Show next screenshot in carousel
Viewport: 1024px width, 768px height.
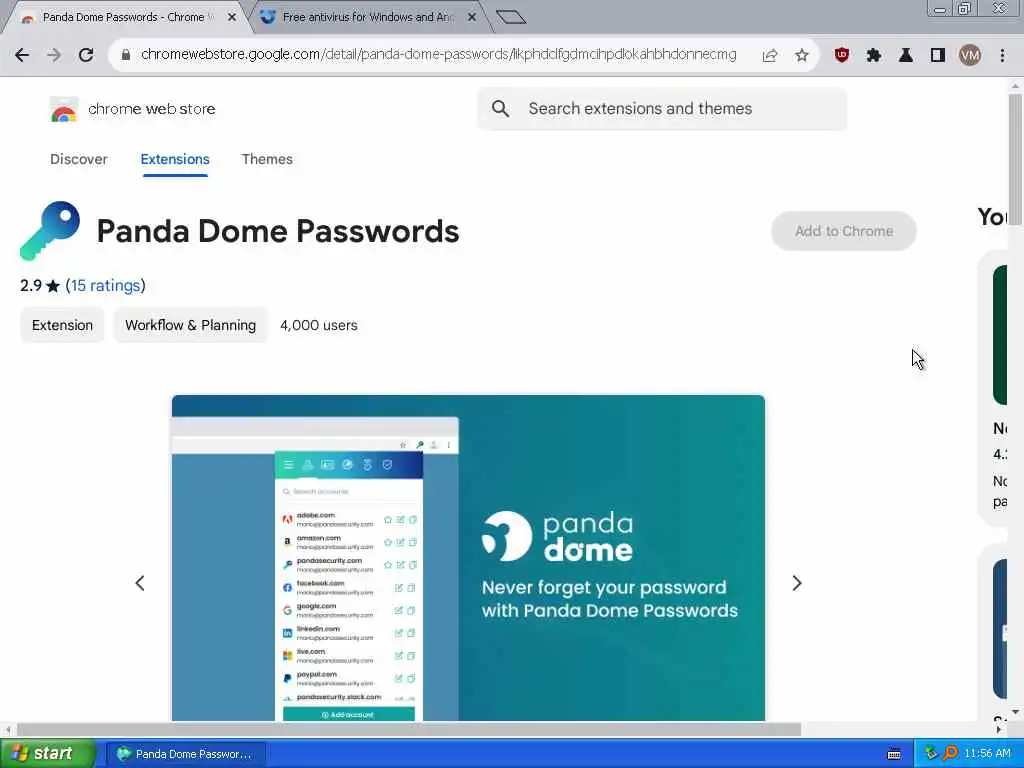click(797, 583)
